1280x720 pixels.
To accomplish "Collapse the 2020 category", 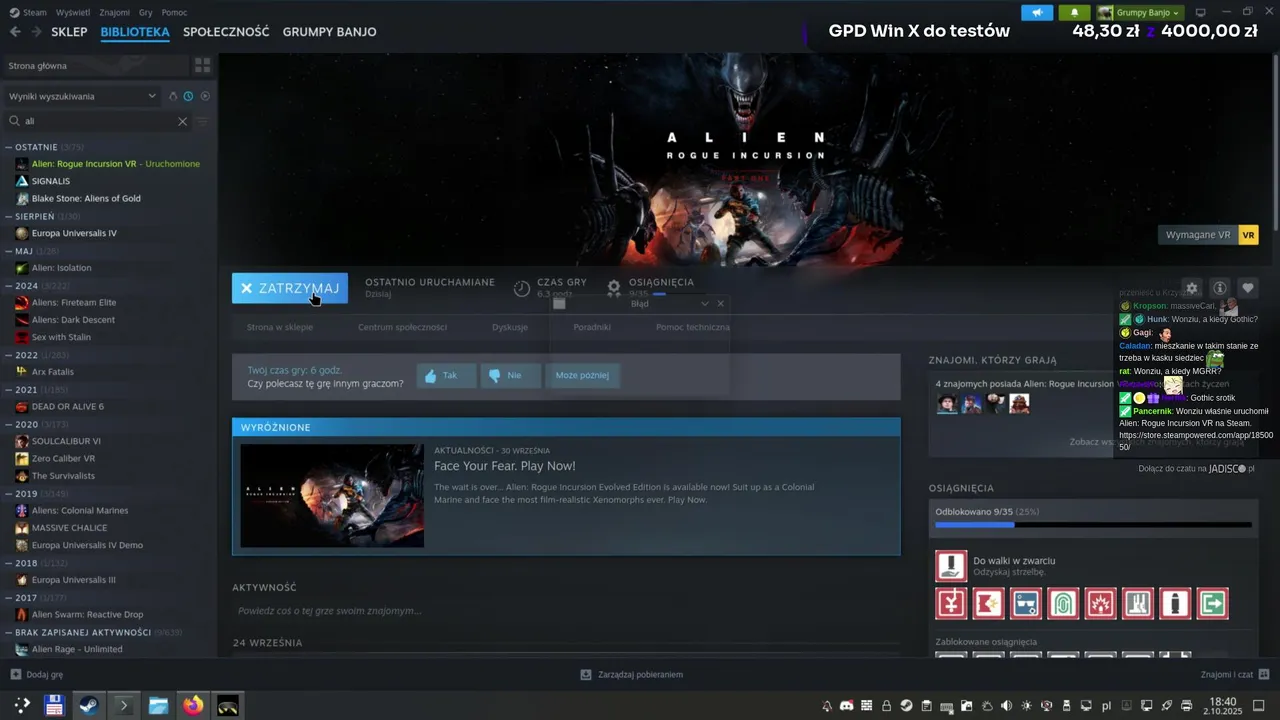I will (9, 424).
